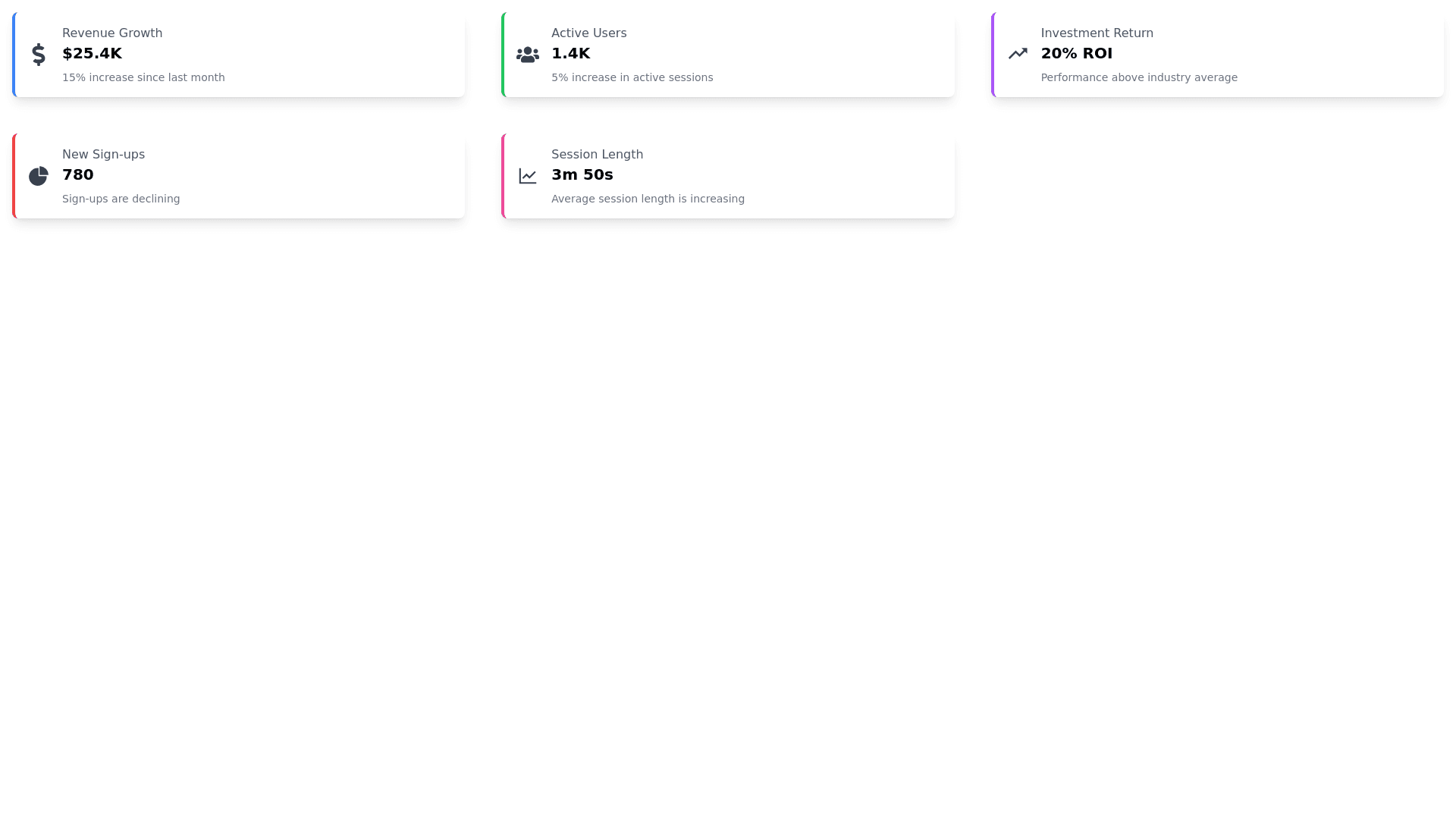Click the Active Users group icon
This screenshot has width=1456, height=819.
(528, 55)
